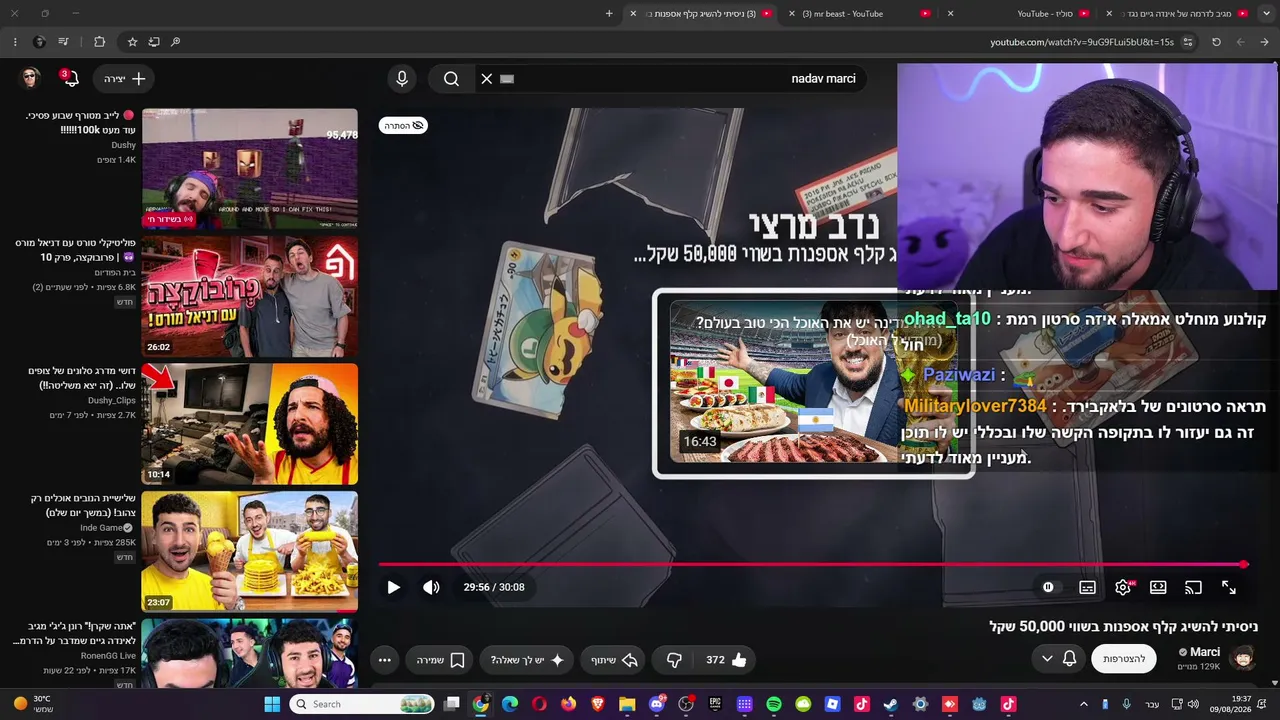This screenshot has width=1280, height=720.
Task: Open the 30°C weather widget
Action: (x=34, y=704)
